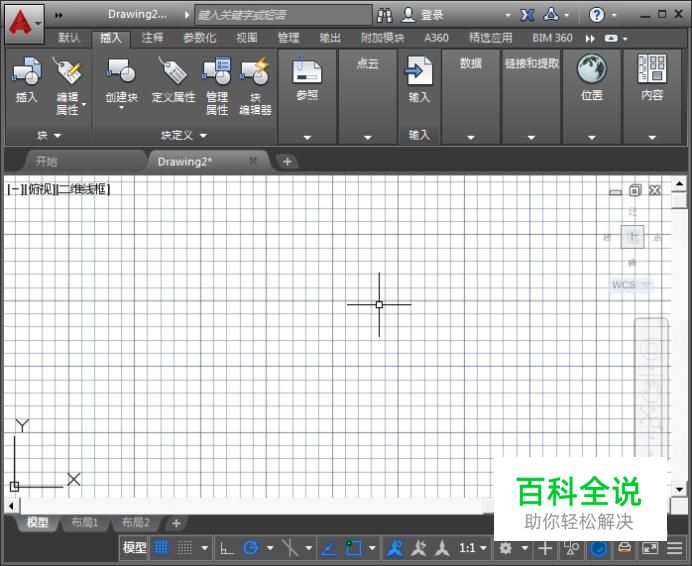
Task: Open the 布局1 layout tab
Action: [x=82, y=522]
